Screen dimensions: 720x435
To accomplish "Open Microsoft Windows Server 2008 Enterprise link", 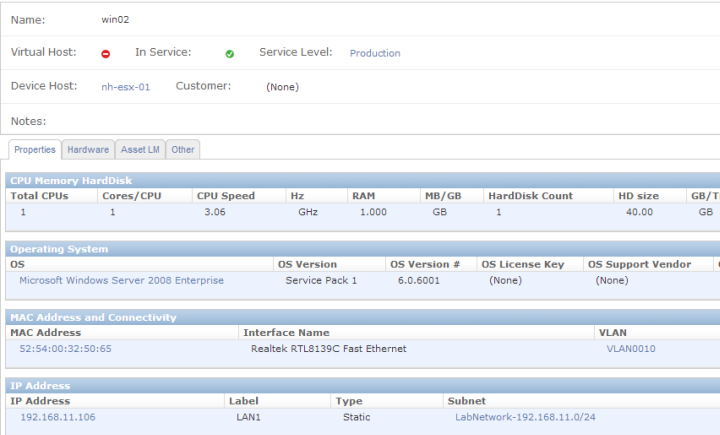I will tap(122, 280).
